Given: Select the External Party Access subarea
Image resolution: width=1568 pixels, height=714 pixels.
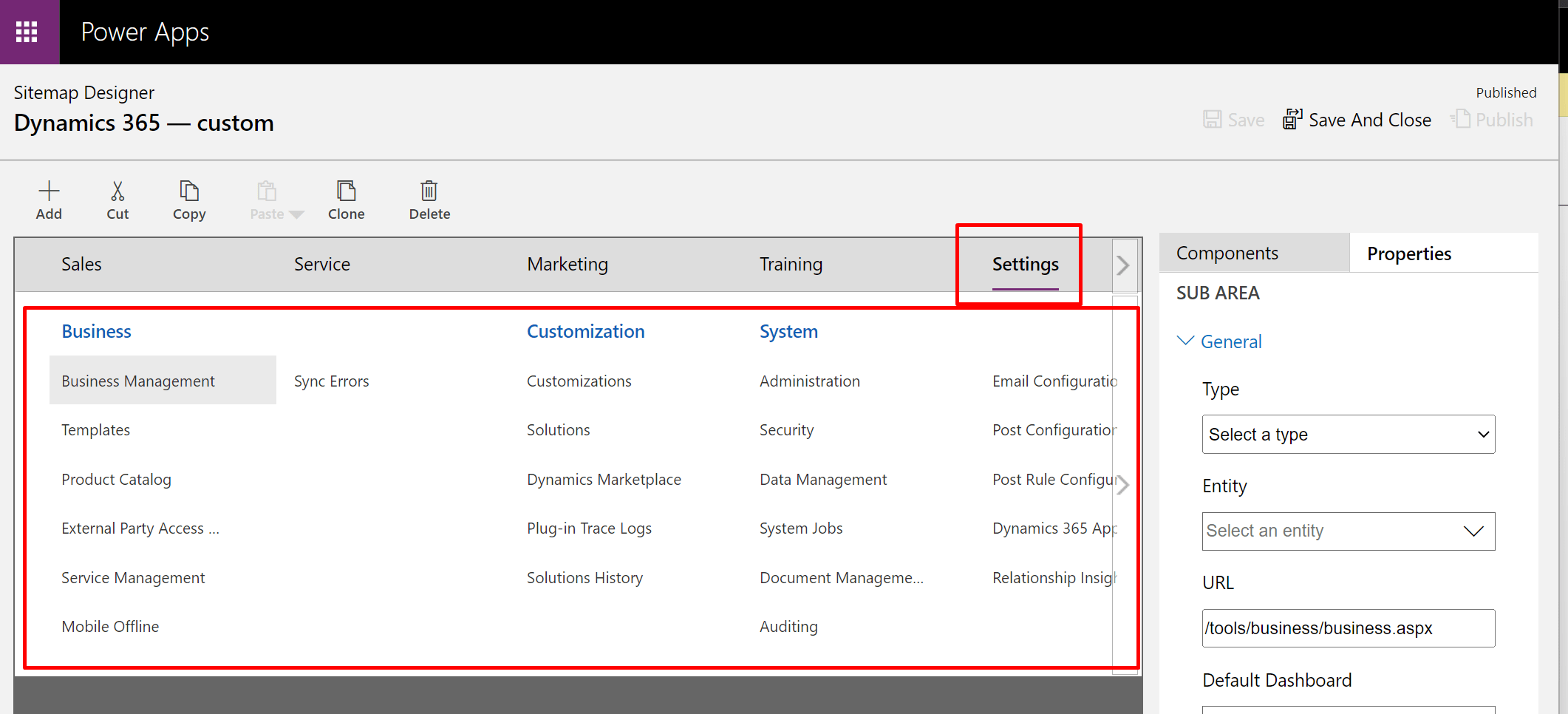Looking at the screenshot, I should (140, 528).
